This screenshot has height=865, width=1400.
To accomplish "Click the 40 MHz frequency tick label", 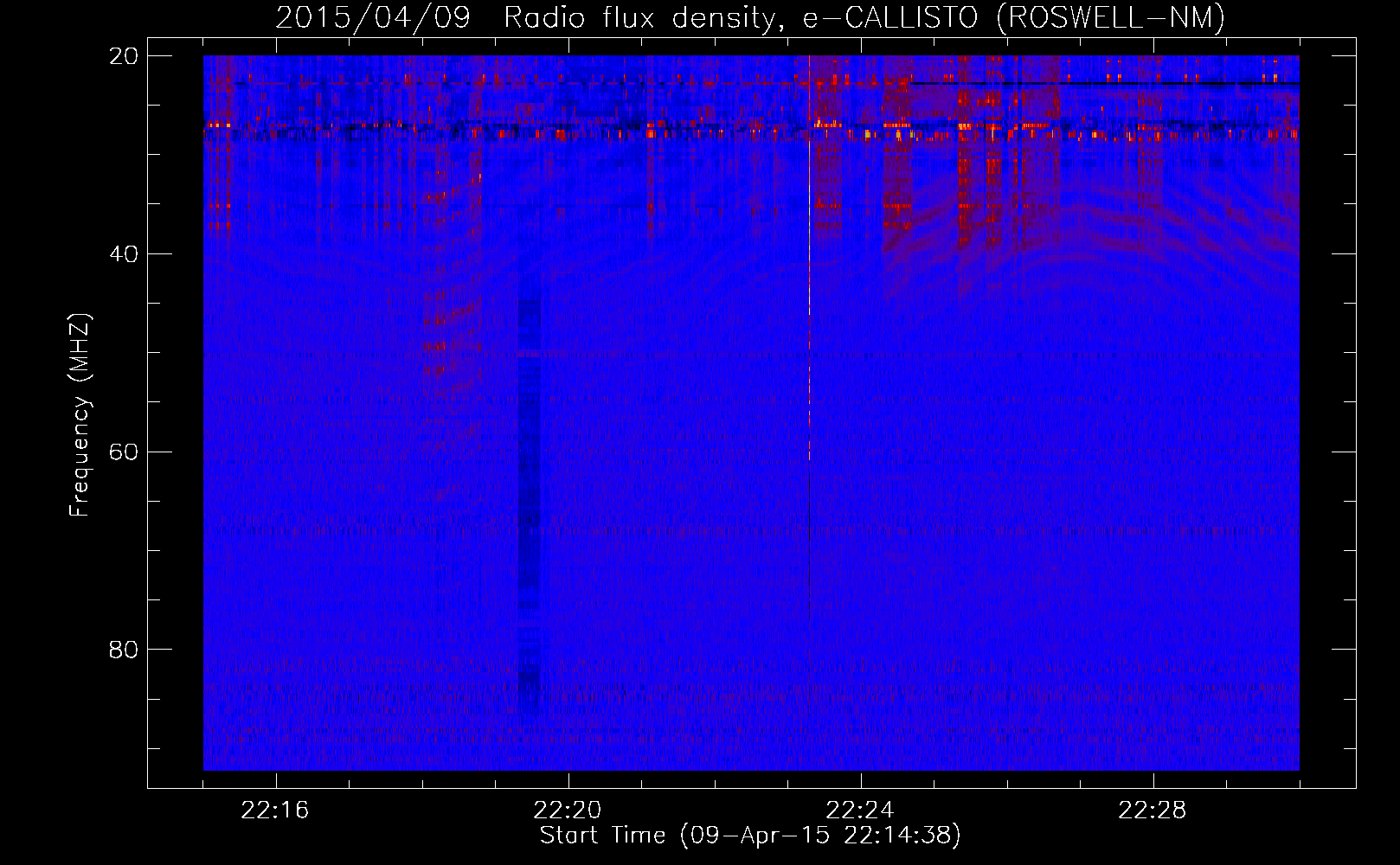I will click(x=124, y=254).
